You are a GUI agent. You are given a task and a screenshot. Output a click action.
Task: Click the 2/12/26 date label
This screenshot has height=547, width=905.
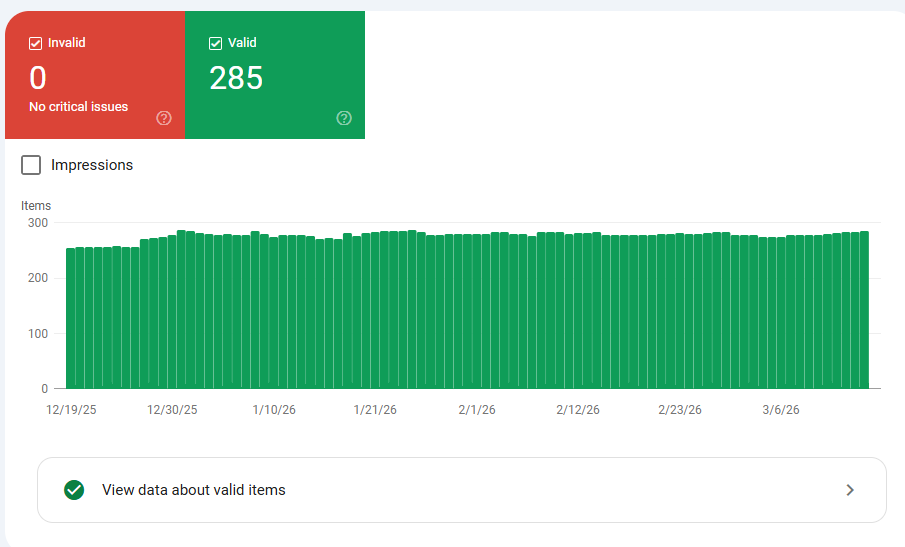point(578,410)
